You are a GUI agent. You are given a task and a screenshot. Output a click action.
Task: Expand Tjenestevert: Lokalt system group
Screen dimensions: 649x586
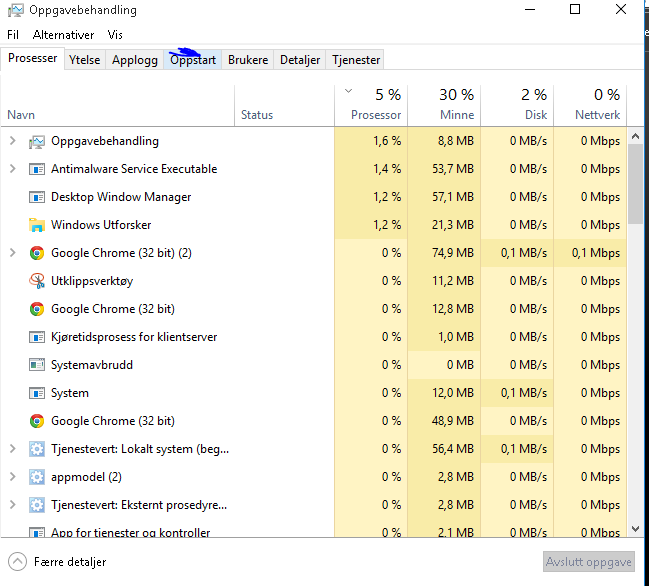[x=12, y=449]
